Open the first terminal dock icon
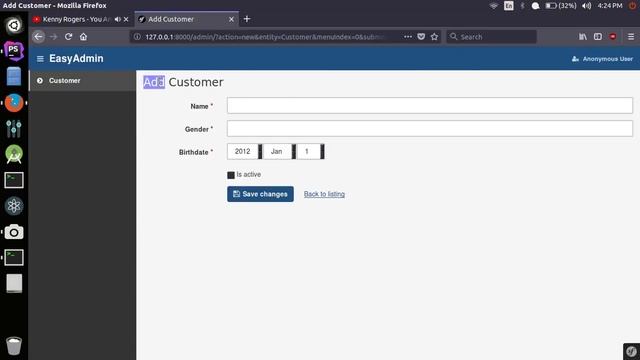 [x=14, y=180]
